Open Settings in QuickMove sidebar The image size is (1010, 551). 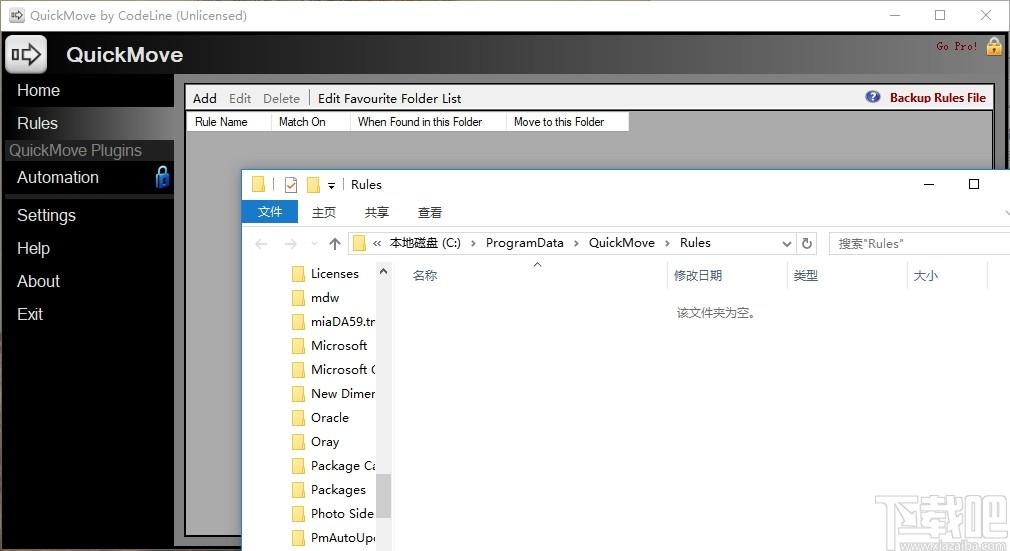click(x=46, y=215)
